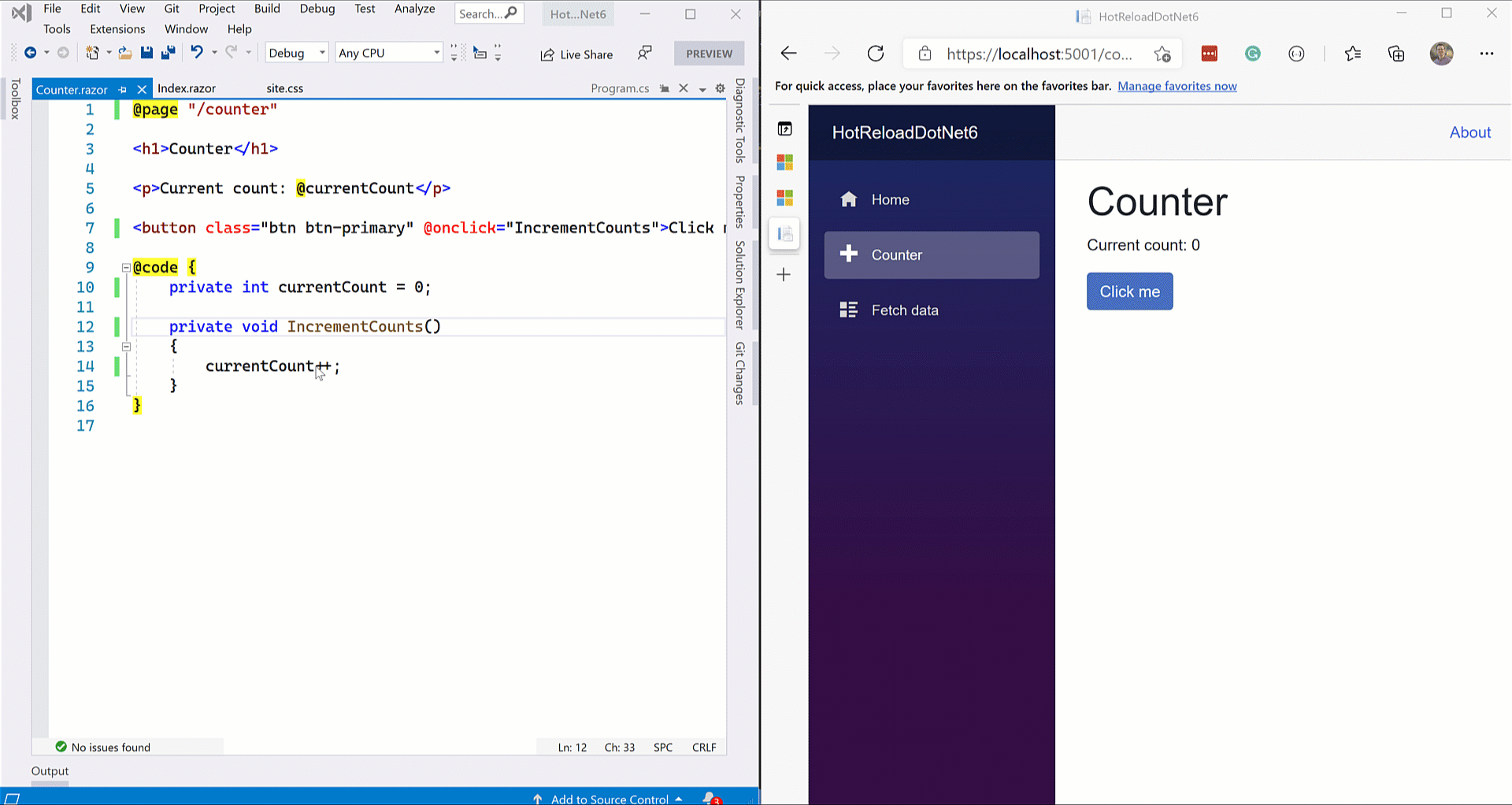Select the Save All icon in Visual Studio
Image resolution: width=1512 pixels, height=805 pixels.
point(168,53)
